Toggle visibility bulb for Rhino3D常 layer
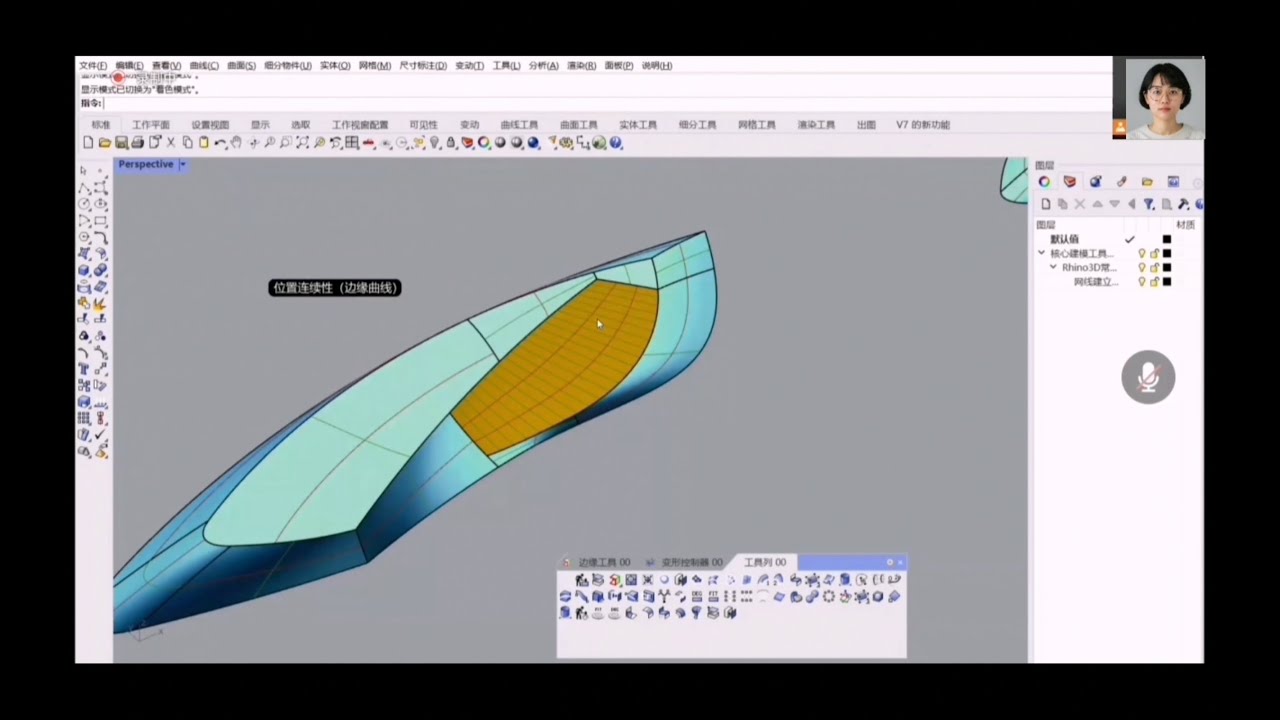Viewport: 1280px width, 720px height. [x=1142, y=268]
